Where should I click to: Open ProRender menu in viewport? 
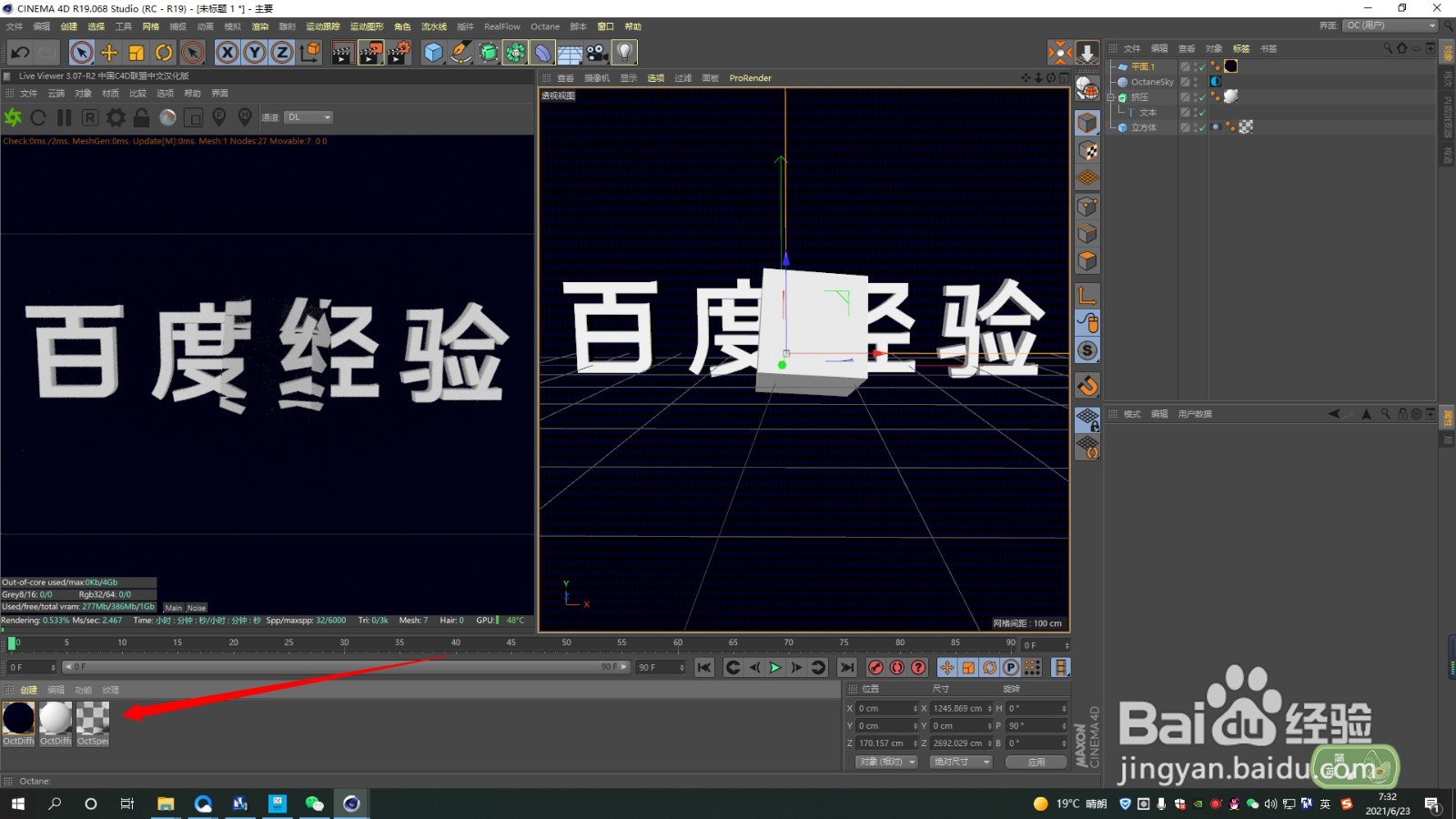[750, 78]
